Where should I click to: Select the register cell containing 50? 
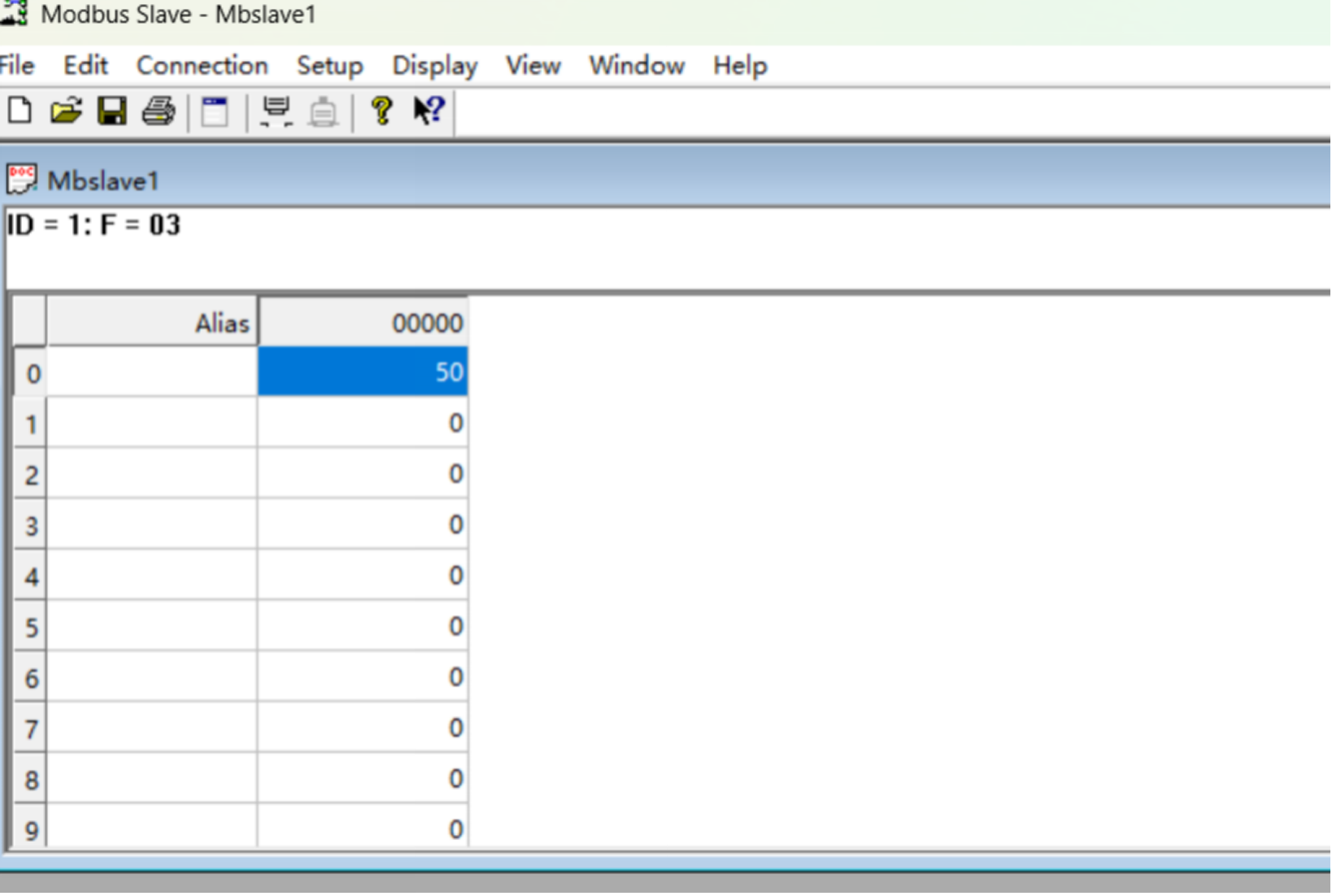pos(363,372)
